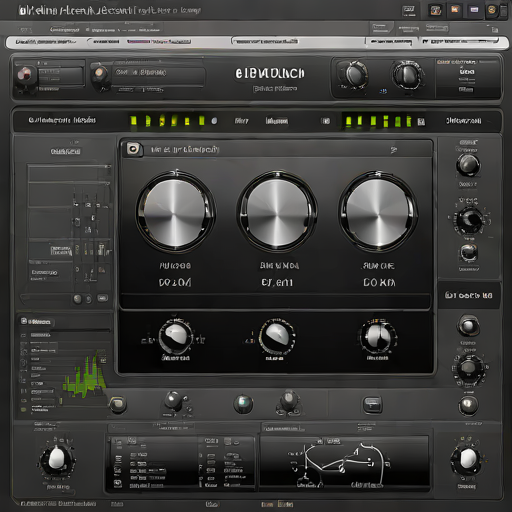Click the first knob under the right-side label bar
This screenshot has height=512, width=512.
[468, 325]
